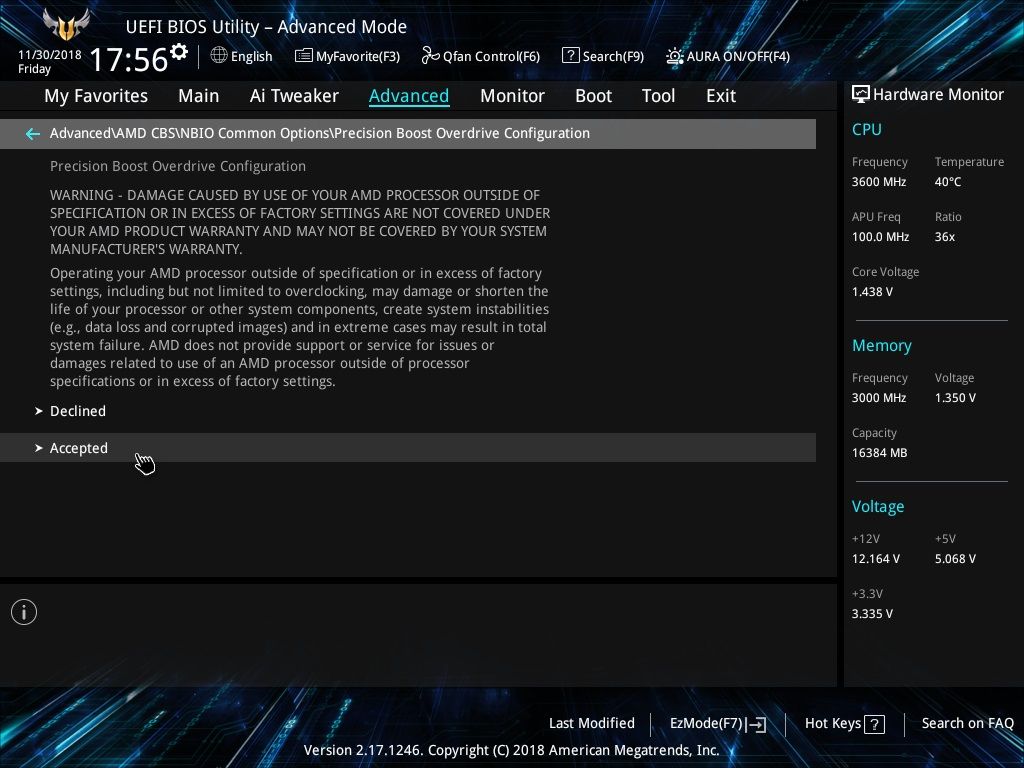1024x768 pixels.
Task: Click the AURA light bulb icon
Action: pos(675,56)
